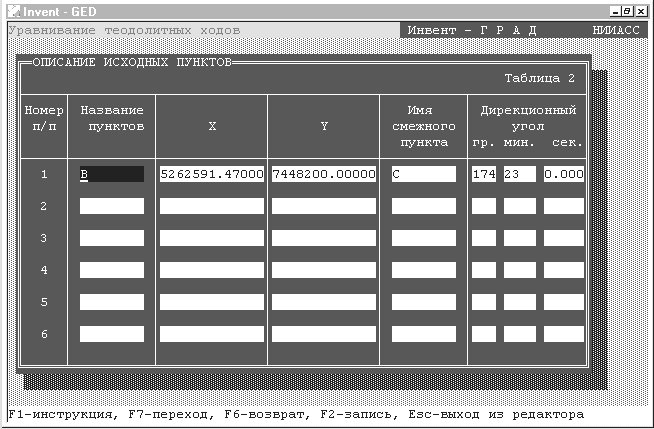The height and width of the screenshot is (429, 654).
Task: Click the adjacent point field in row 3
Action: click(424, 238)
